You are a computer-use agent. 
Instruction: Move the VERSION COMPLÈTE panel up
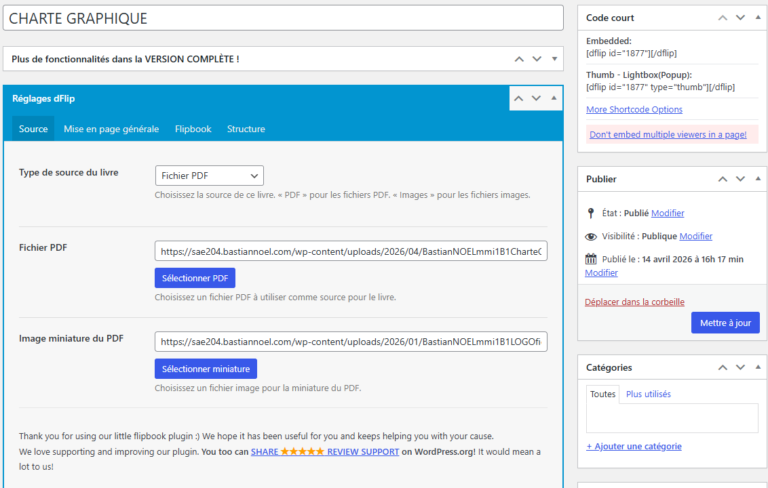pyautogui.click(x=519, y=59)
